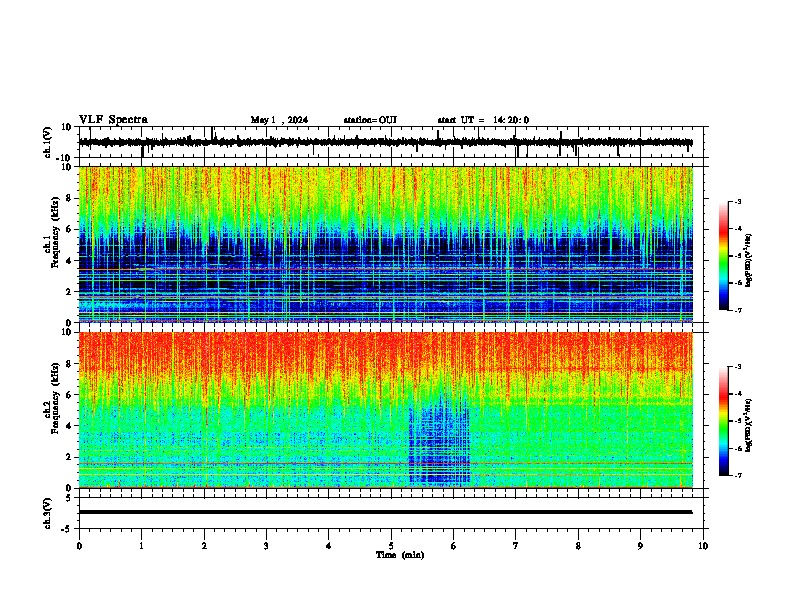The width and height of the screenshot is (792, 612).
Task: Click the "-3" label on ch.1 color scale
Action: click(x=737, y=202)
